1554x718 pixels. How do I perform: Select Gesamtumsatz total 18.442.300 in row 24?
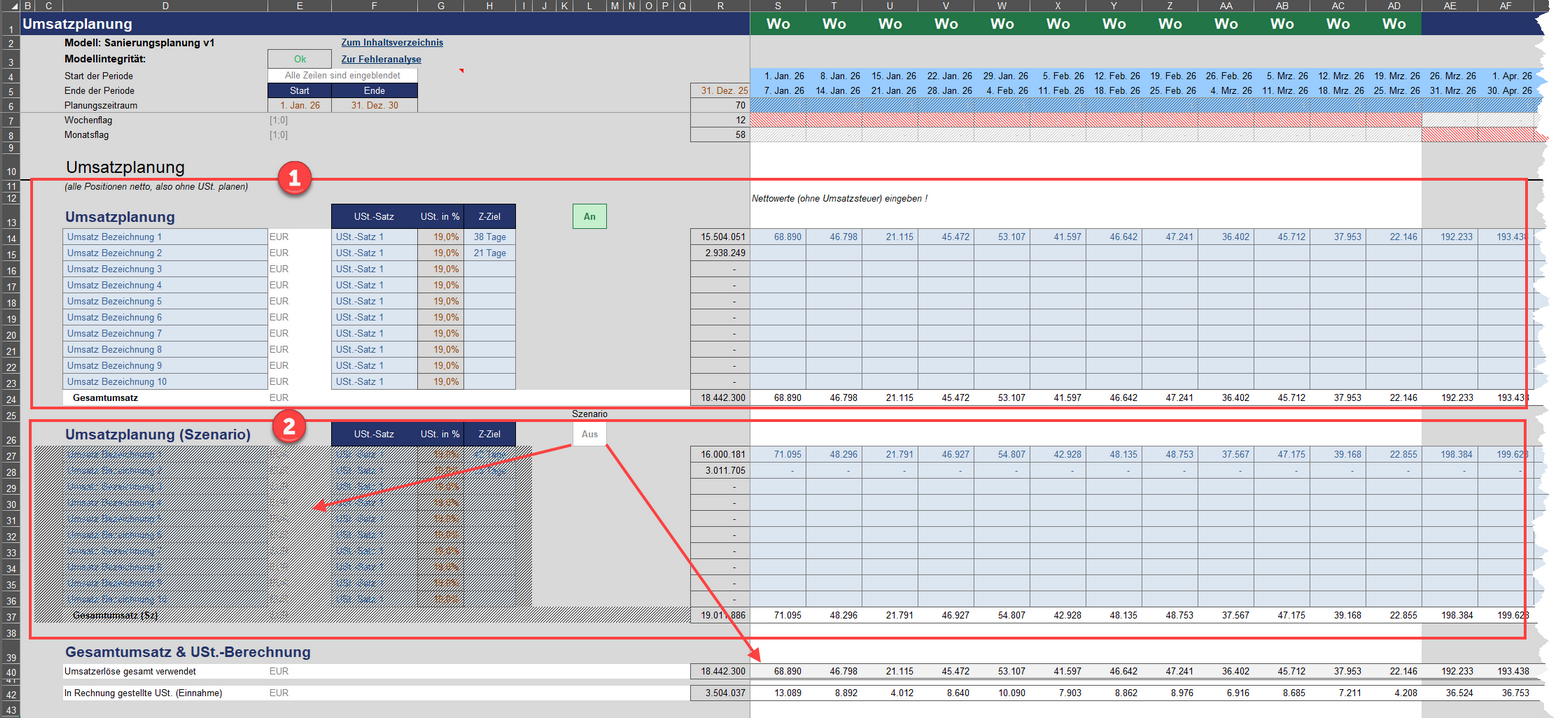tap(720, 398)
